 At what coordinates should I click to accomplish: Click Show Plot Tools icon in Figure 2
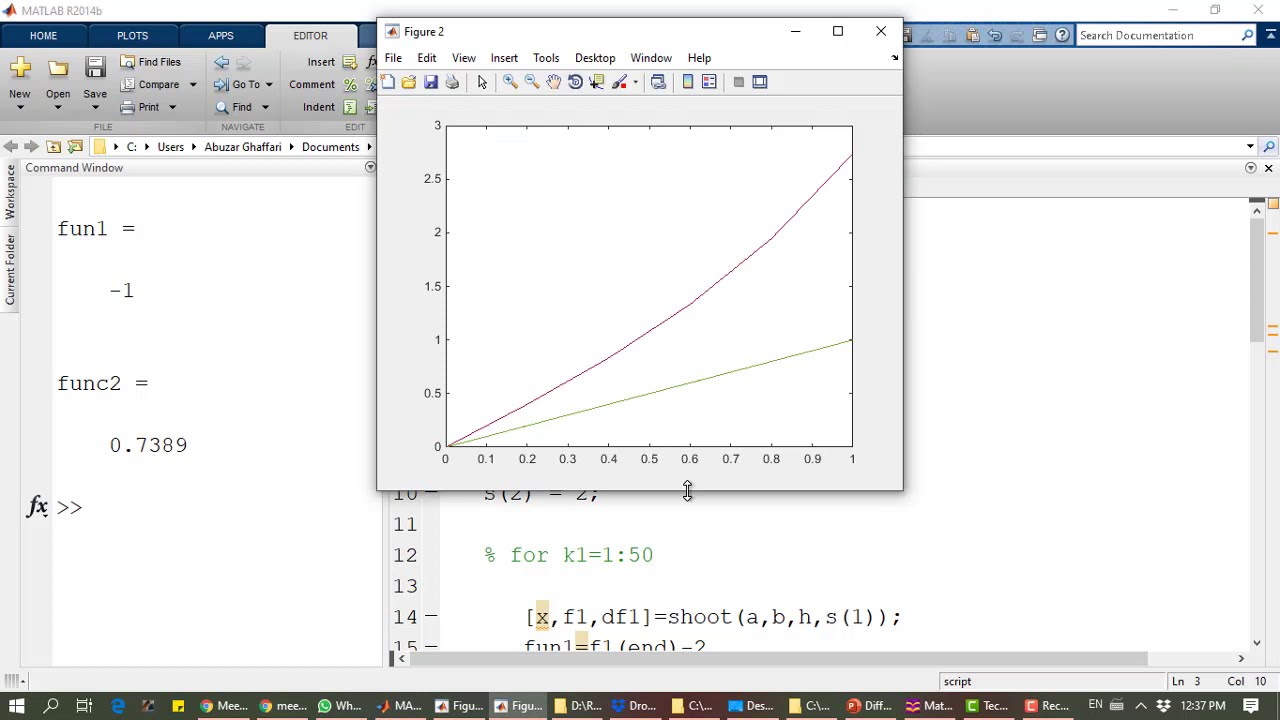pyautogui.click(x=760, y=82)
